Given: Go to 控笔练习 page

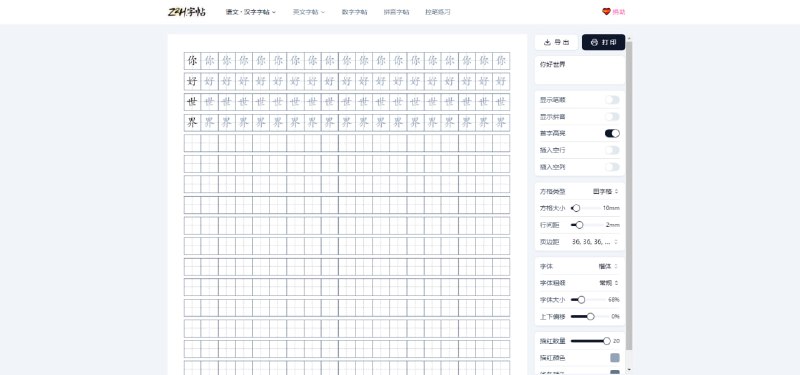Looking at the screenshot, I should tap(438, 12).
